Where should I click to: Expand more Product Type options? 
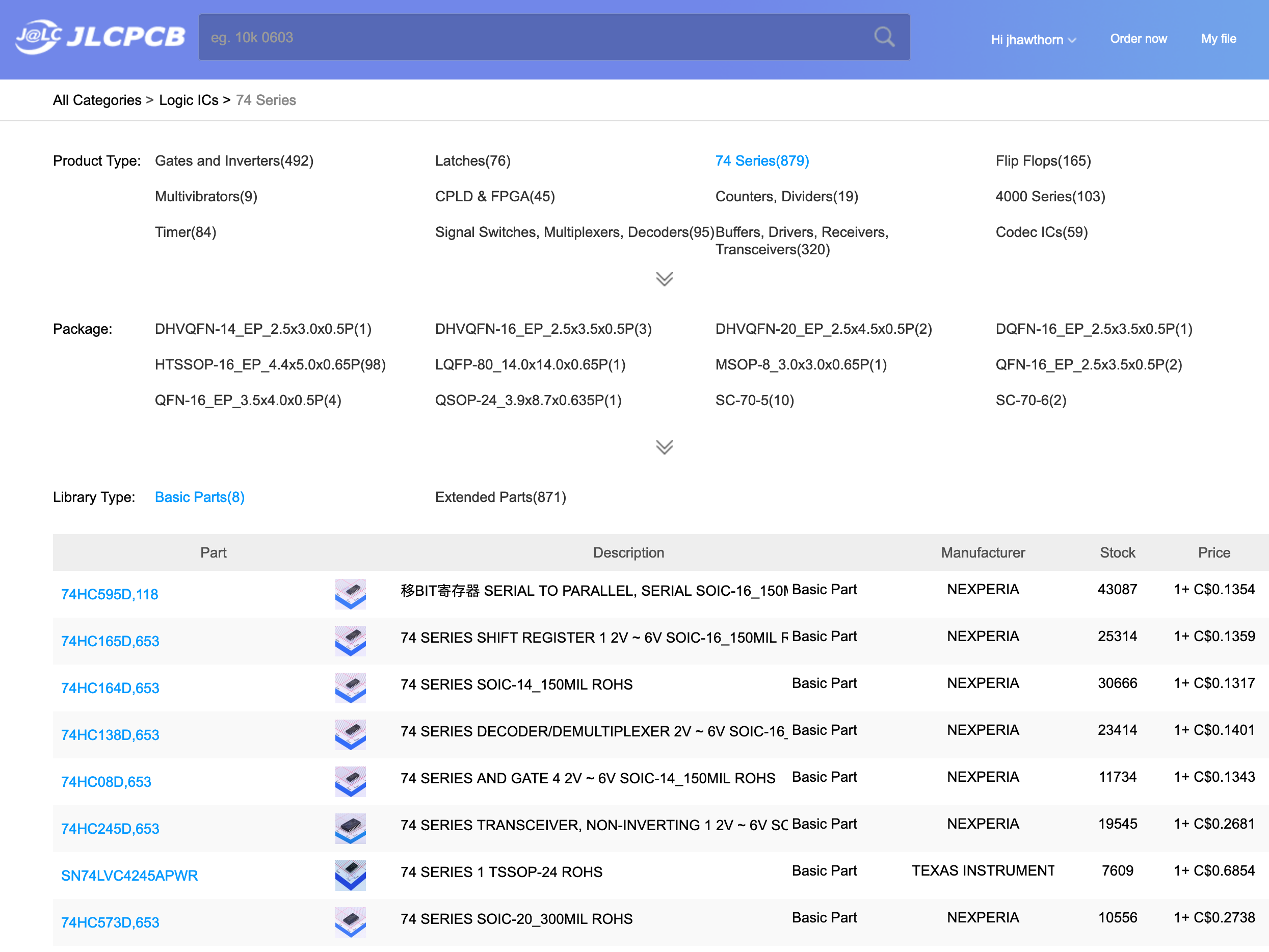point(665,279)
